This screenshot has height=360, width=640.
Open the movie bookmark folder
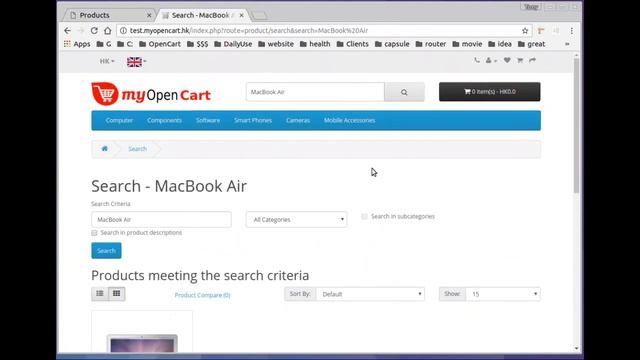click(x=467, y=44)
